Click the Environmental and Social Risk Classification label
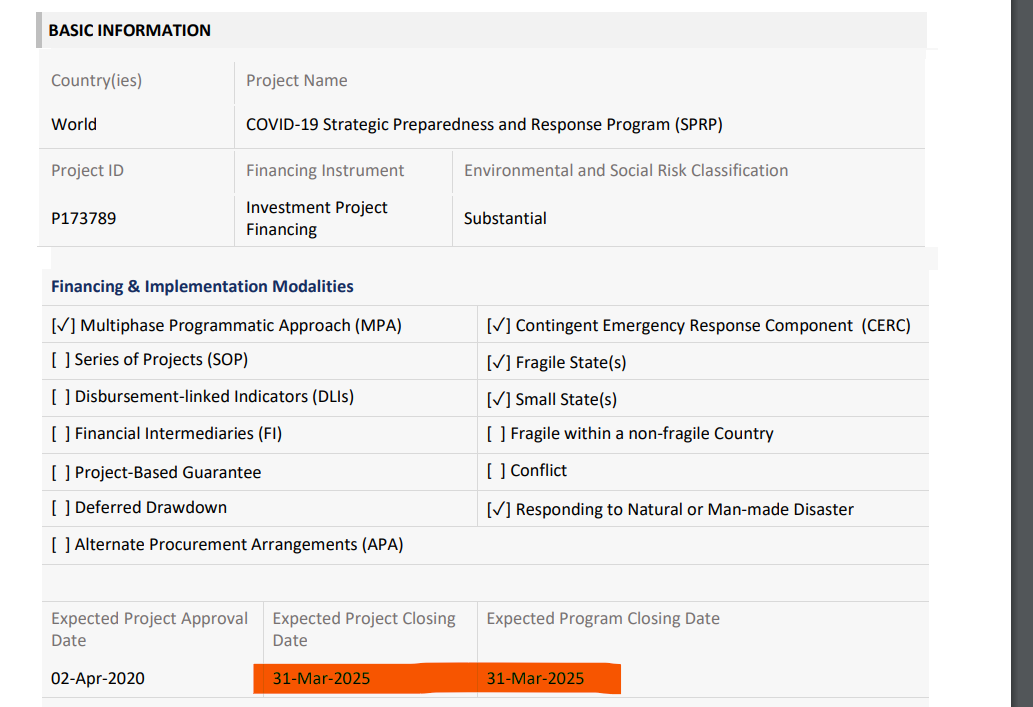Screen dimensions: 1033x707 pos(626,171)
